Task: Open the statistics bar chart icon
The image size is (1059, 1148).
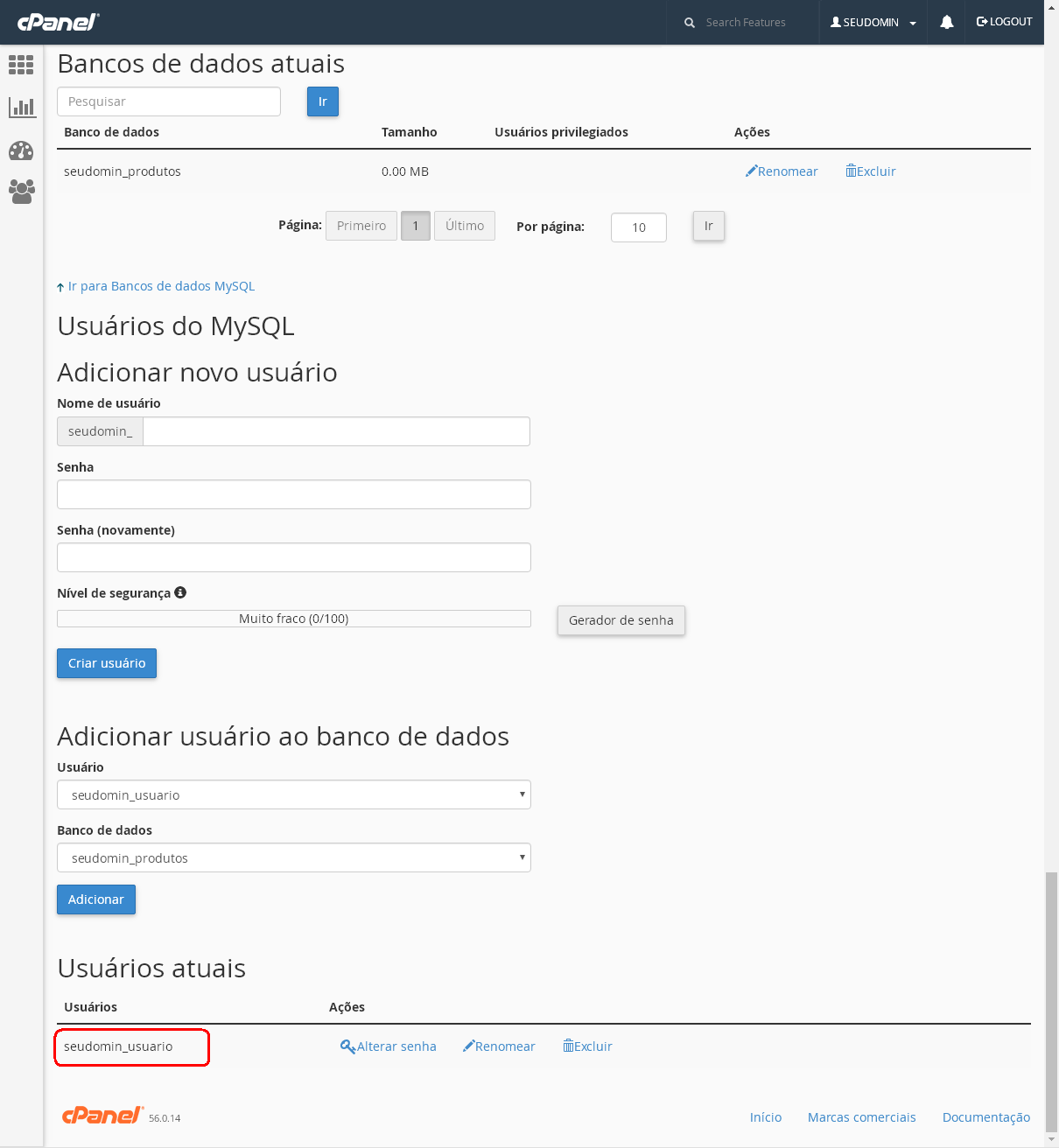Action: click(x=21, y=108)
